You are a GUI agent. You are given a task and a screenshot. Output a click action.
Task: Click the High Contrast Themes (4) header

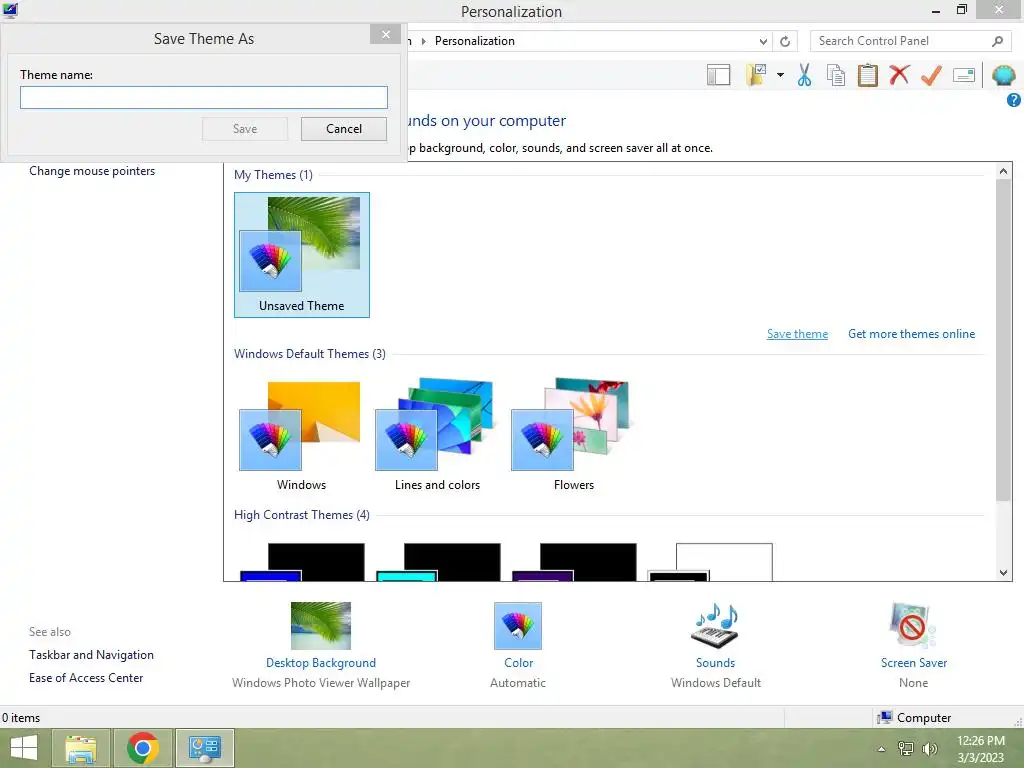pos(302,515)
